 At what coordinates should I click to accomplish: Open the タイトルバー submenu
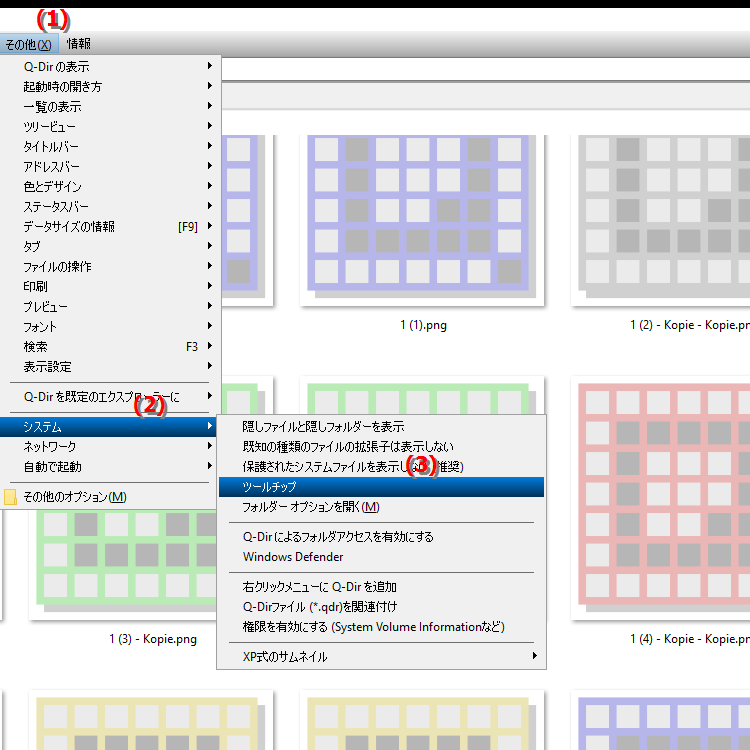[x=110, y=146]
